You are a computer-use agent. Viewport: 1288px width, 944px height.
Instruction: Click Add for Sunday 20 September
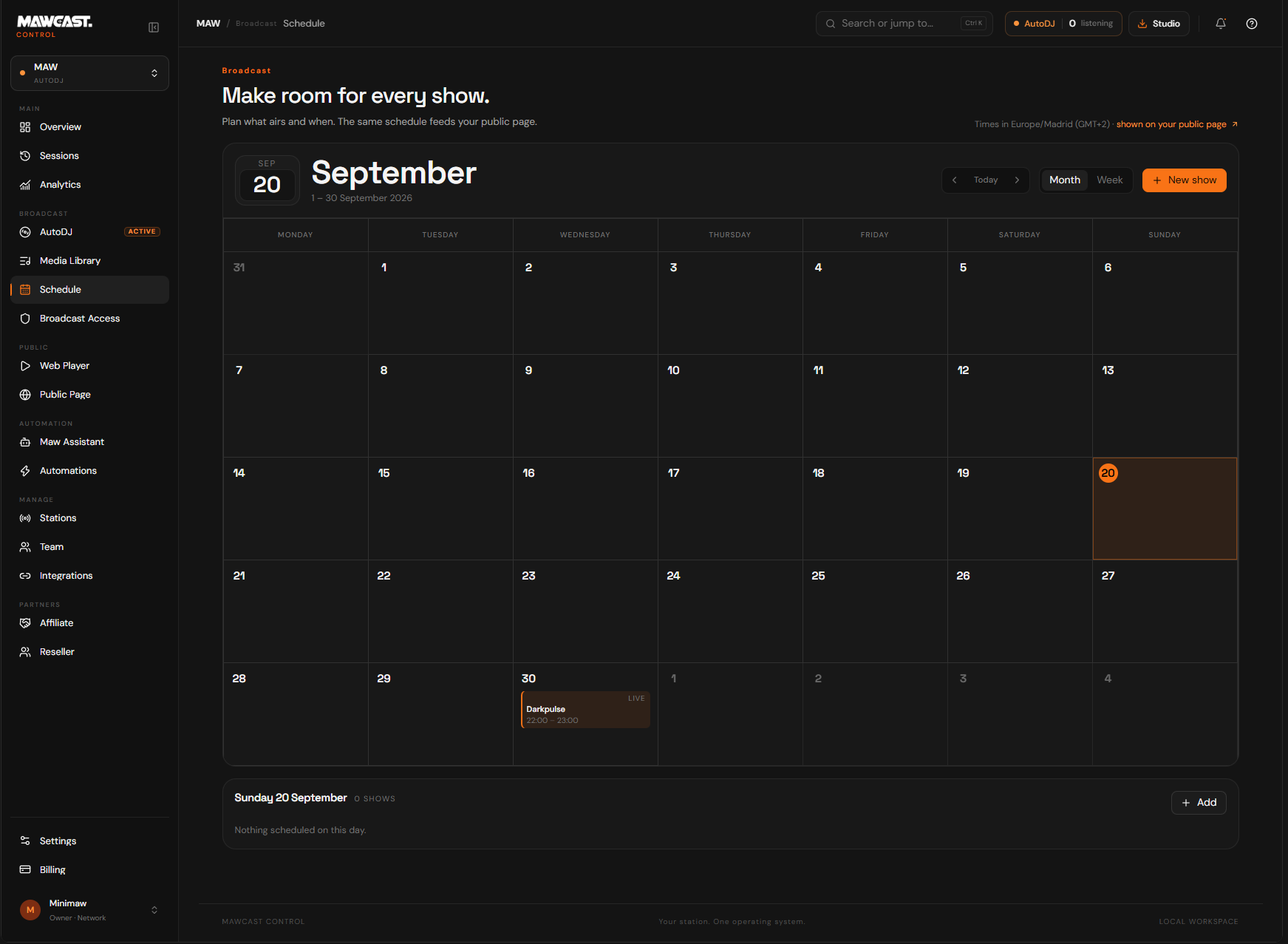coord(1199,803)
